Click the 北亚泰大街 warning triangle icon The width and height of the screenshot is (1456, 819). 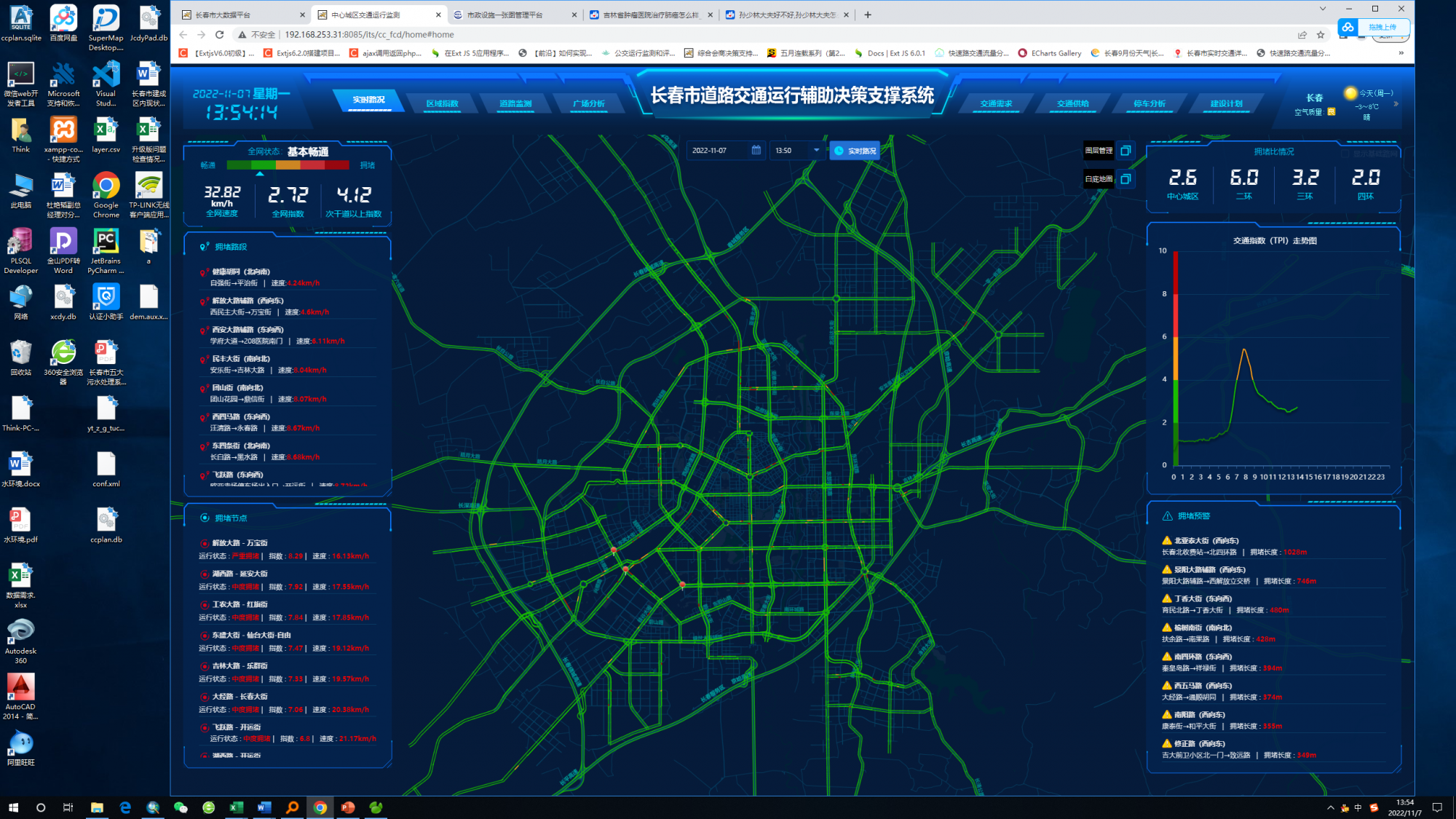tap(1167, 541)
